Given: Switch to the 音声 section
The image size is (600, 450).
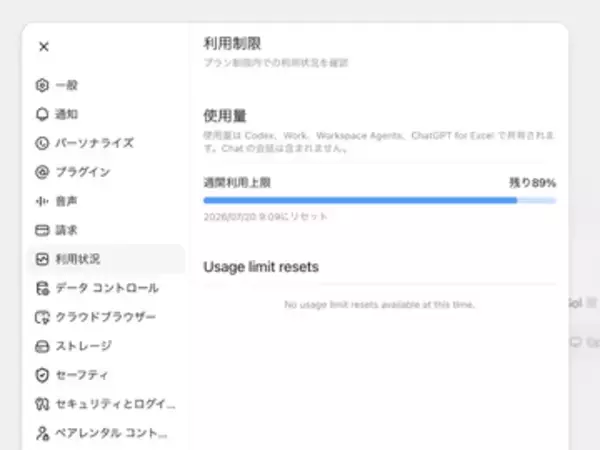Looking at the screenshot, I should point(106,201).
